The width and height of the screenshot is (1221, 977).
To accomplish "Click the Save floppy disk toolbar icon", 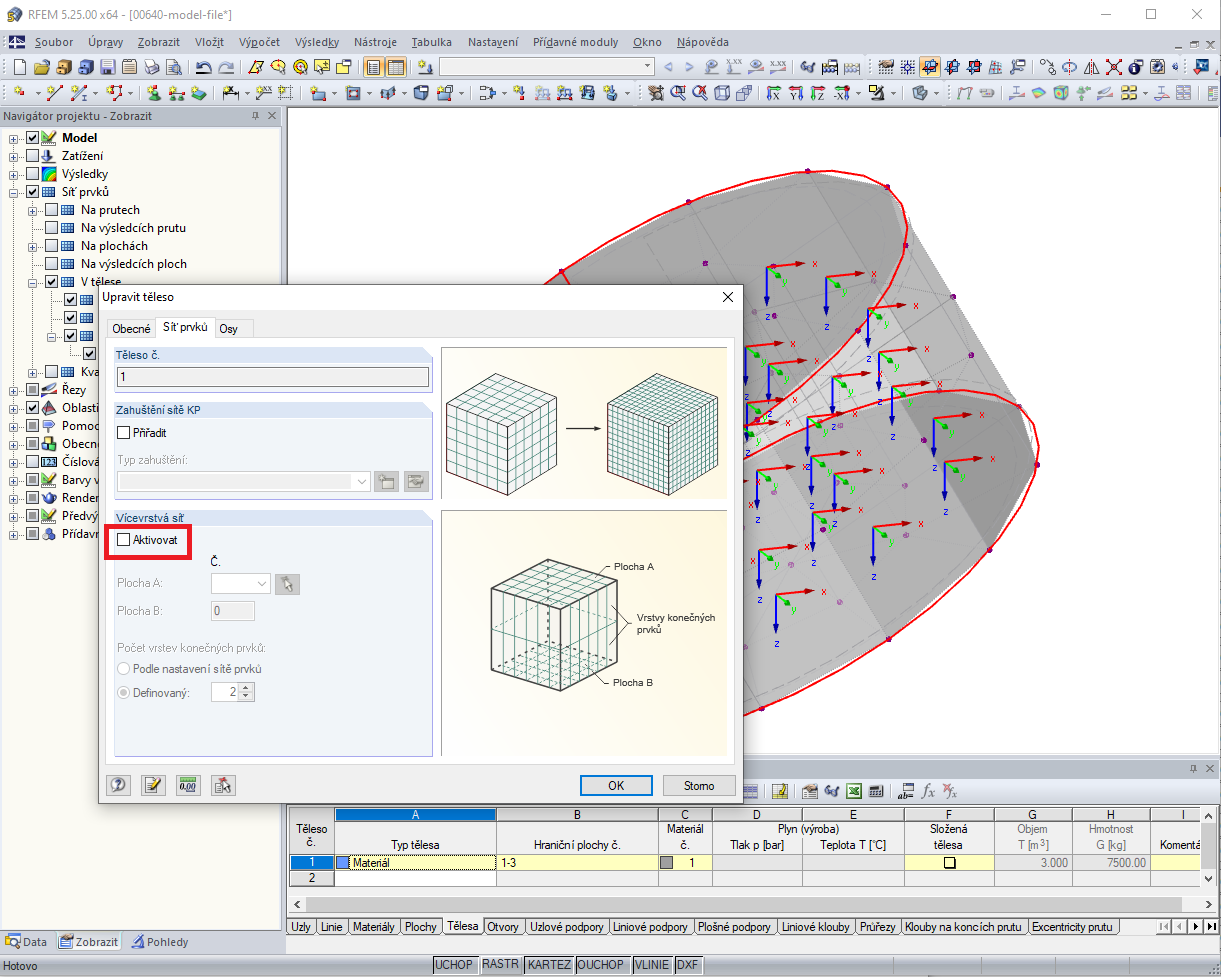I will (x=108, y=67).
